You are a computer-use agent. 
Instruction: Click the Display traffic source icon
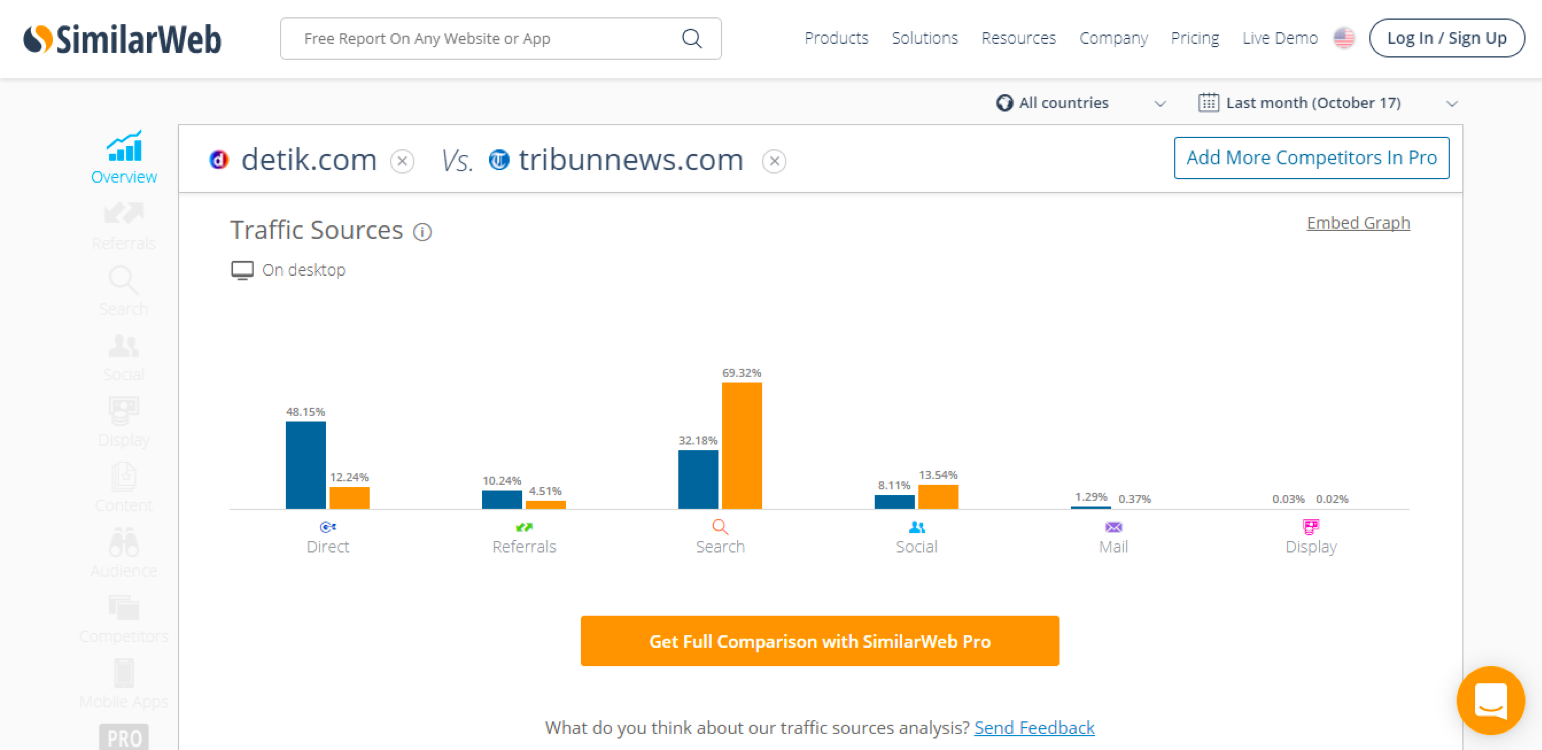(x=1311, y=527)
